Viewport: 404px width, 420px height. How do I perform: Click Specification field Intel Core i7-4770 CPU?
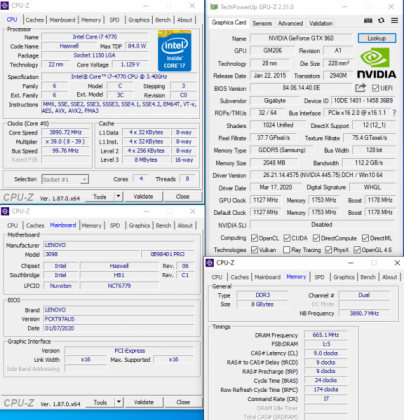coord(119,77)
